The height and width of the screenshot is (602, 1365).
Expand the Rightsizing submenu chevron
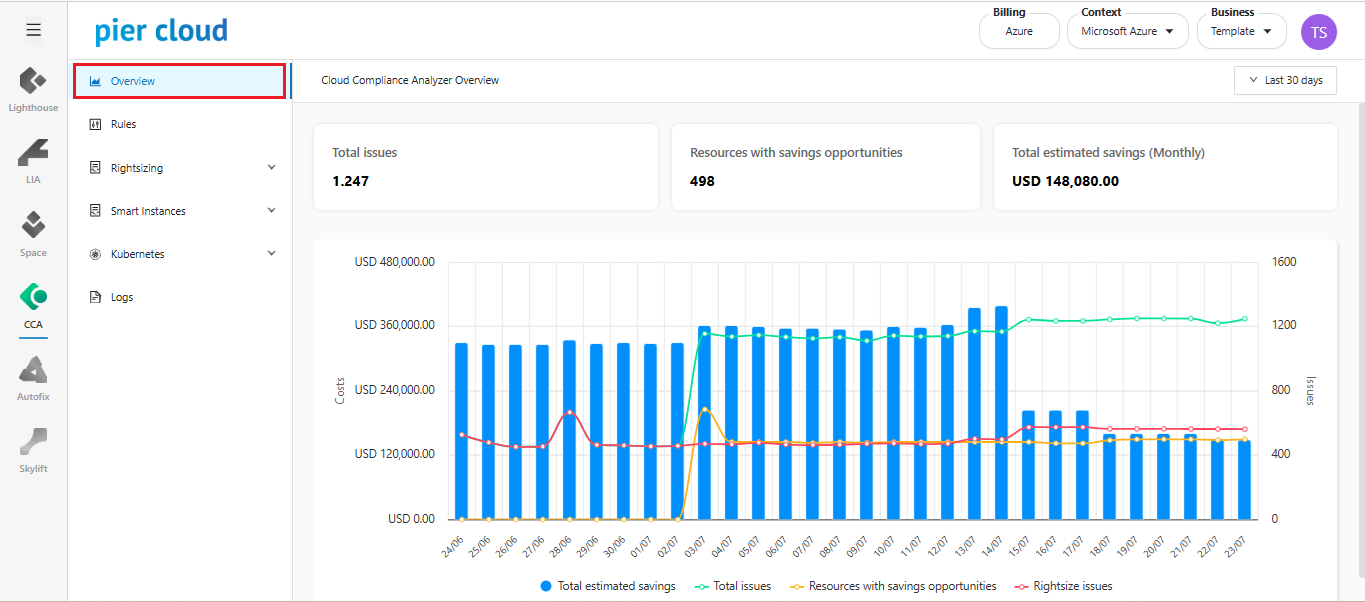click(x=271, y=168)
